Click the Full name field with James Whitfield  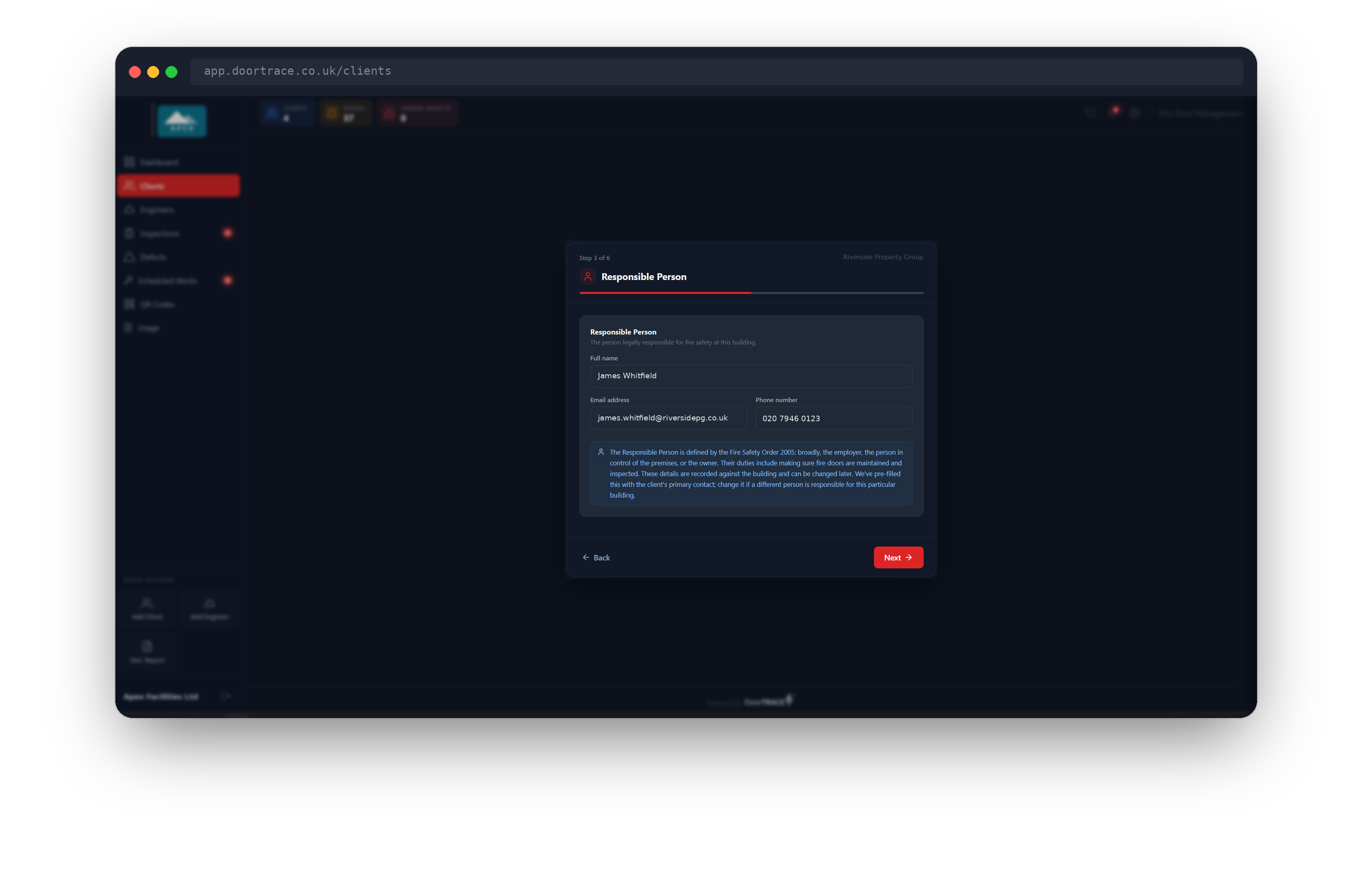[x=751, y=376]
